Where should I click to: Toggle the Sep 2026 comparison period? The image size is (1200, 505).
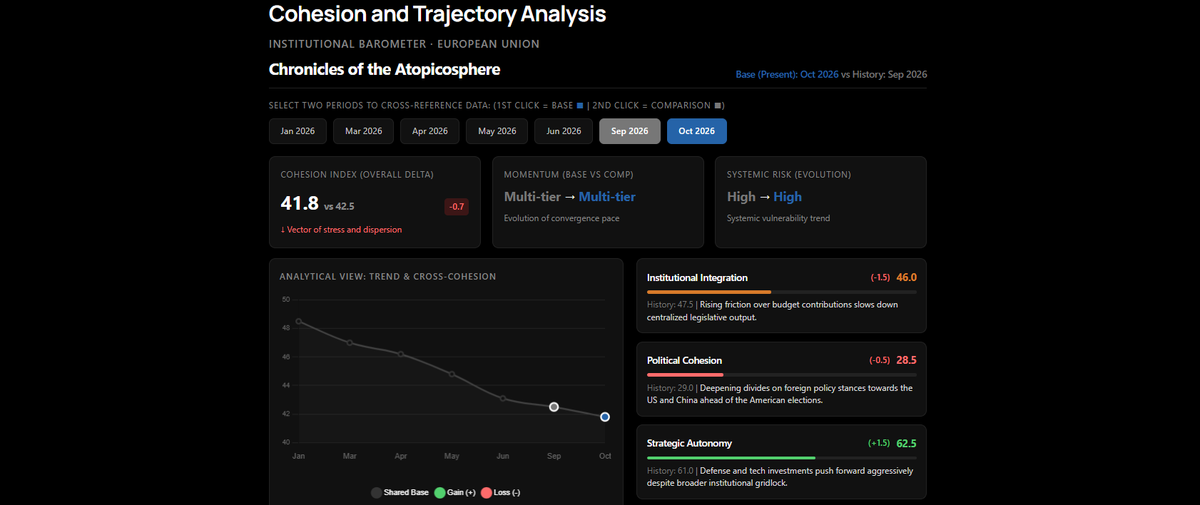(630, 131)
